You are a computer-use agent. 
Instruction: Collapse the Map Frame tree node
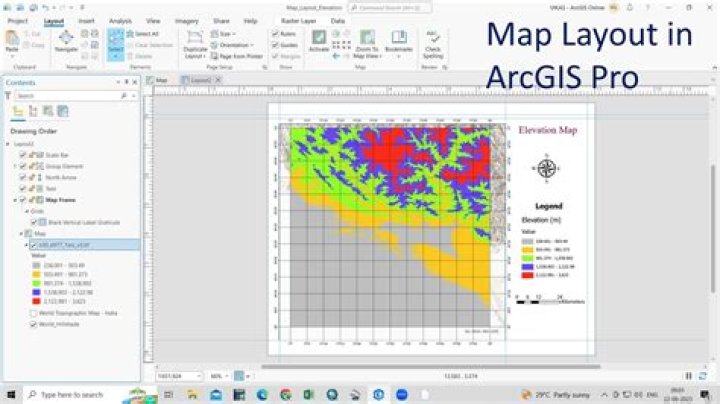point(15,200)
